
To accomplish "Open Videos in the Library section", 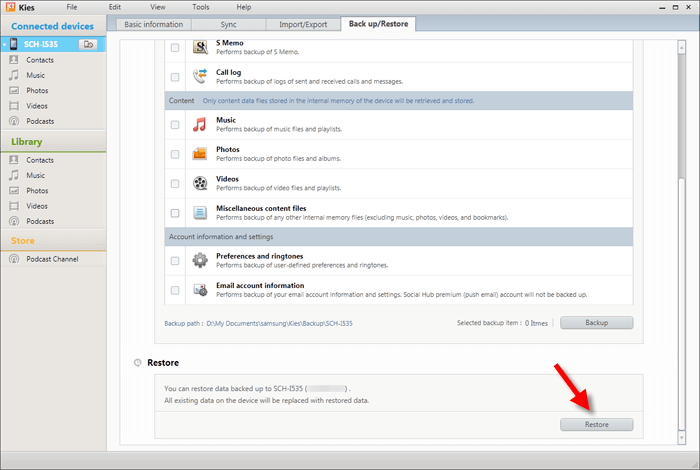I will [36, 206].
